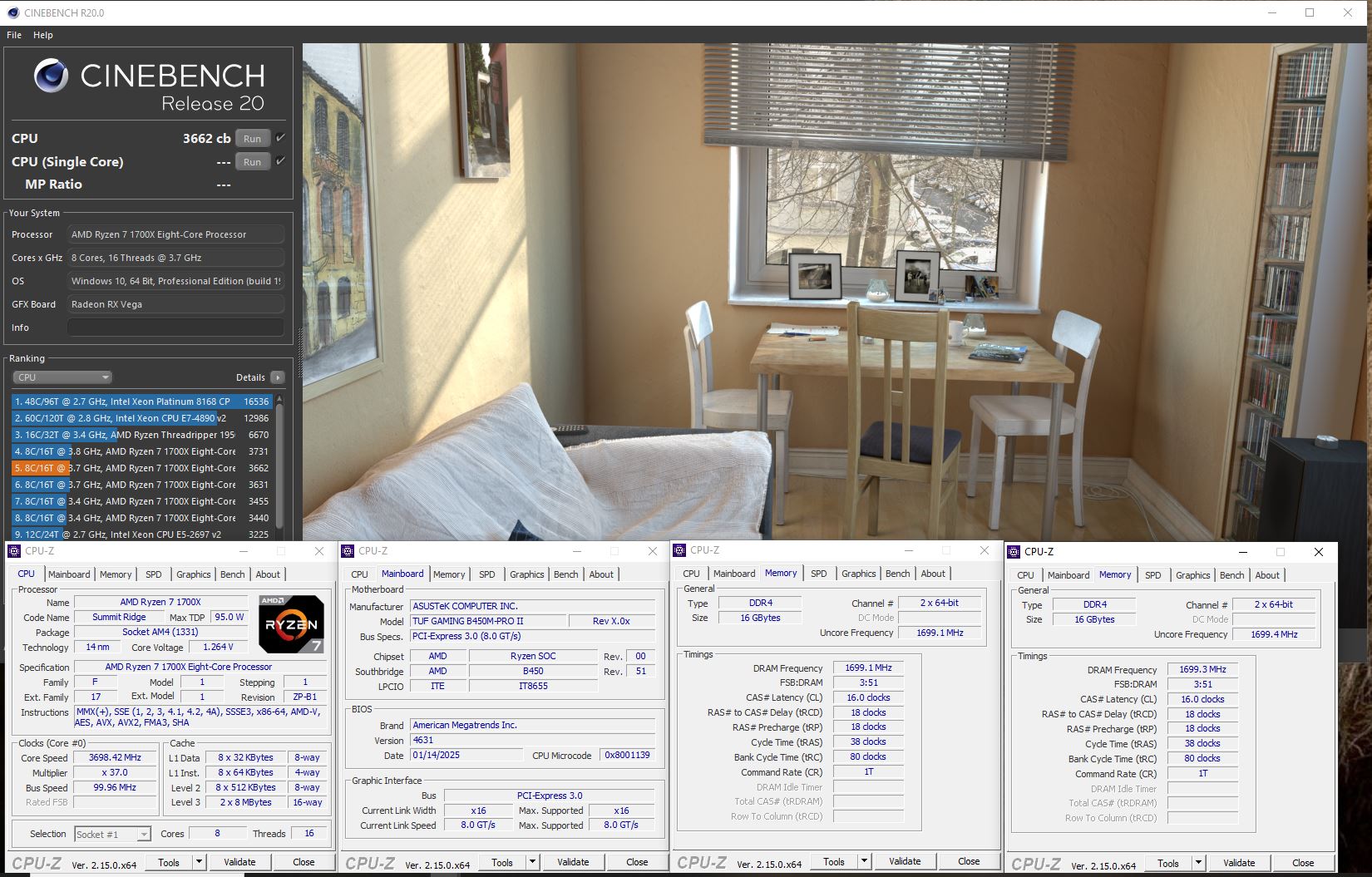This screenshot has width=1372, height=877.
Task: Minimize the Cinebench window
Action: [1271, 12]
